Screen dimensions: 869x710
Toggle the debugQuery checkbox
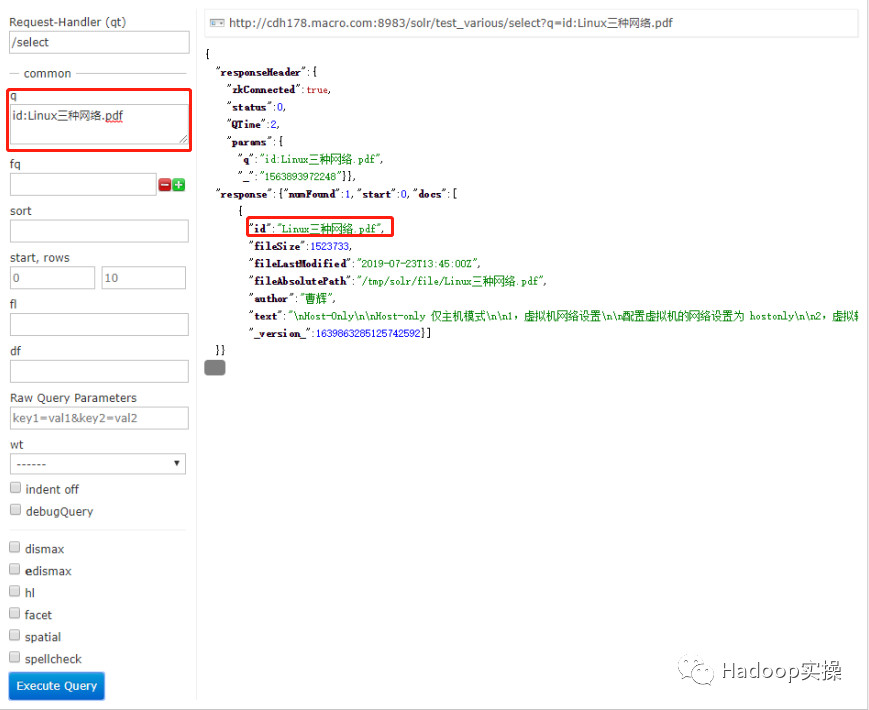16,511
